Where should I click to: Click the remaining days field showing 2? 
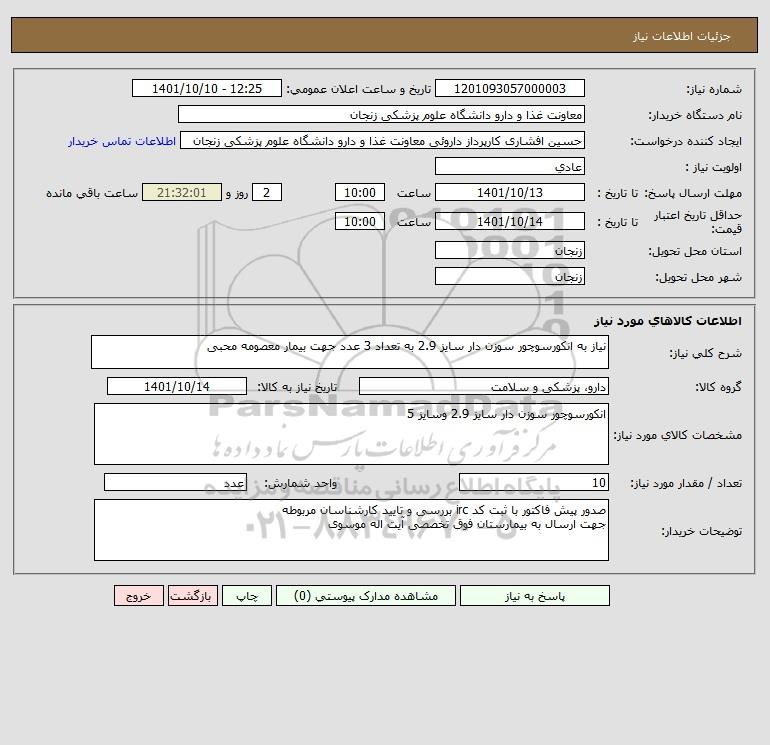coord(267,193)
